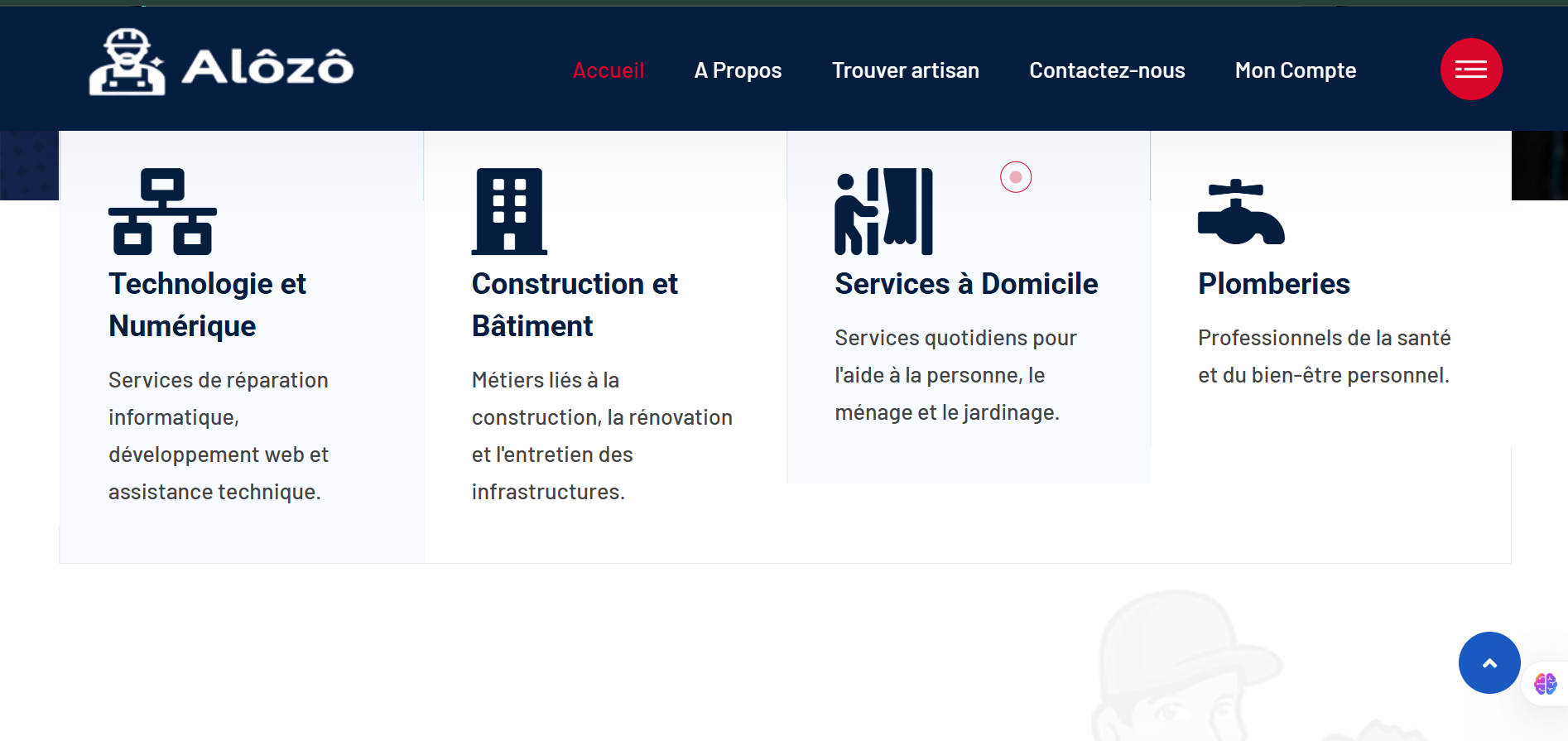This screenshot has width=1568, height=741.
Task: Click the network icon above Technologie et Numérique
Action: pos(162,211)
